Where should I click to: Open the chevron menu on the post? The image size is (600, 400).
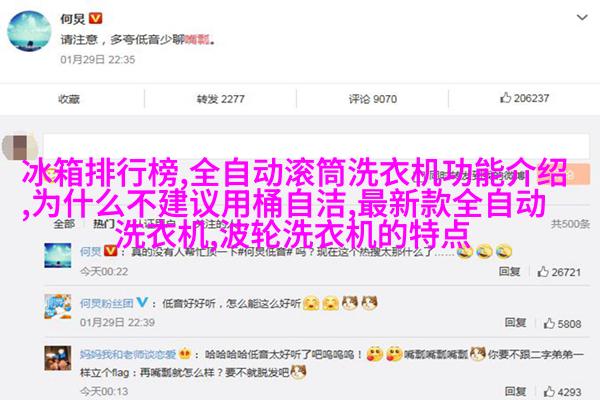pos(582,18)
